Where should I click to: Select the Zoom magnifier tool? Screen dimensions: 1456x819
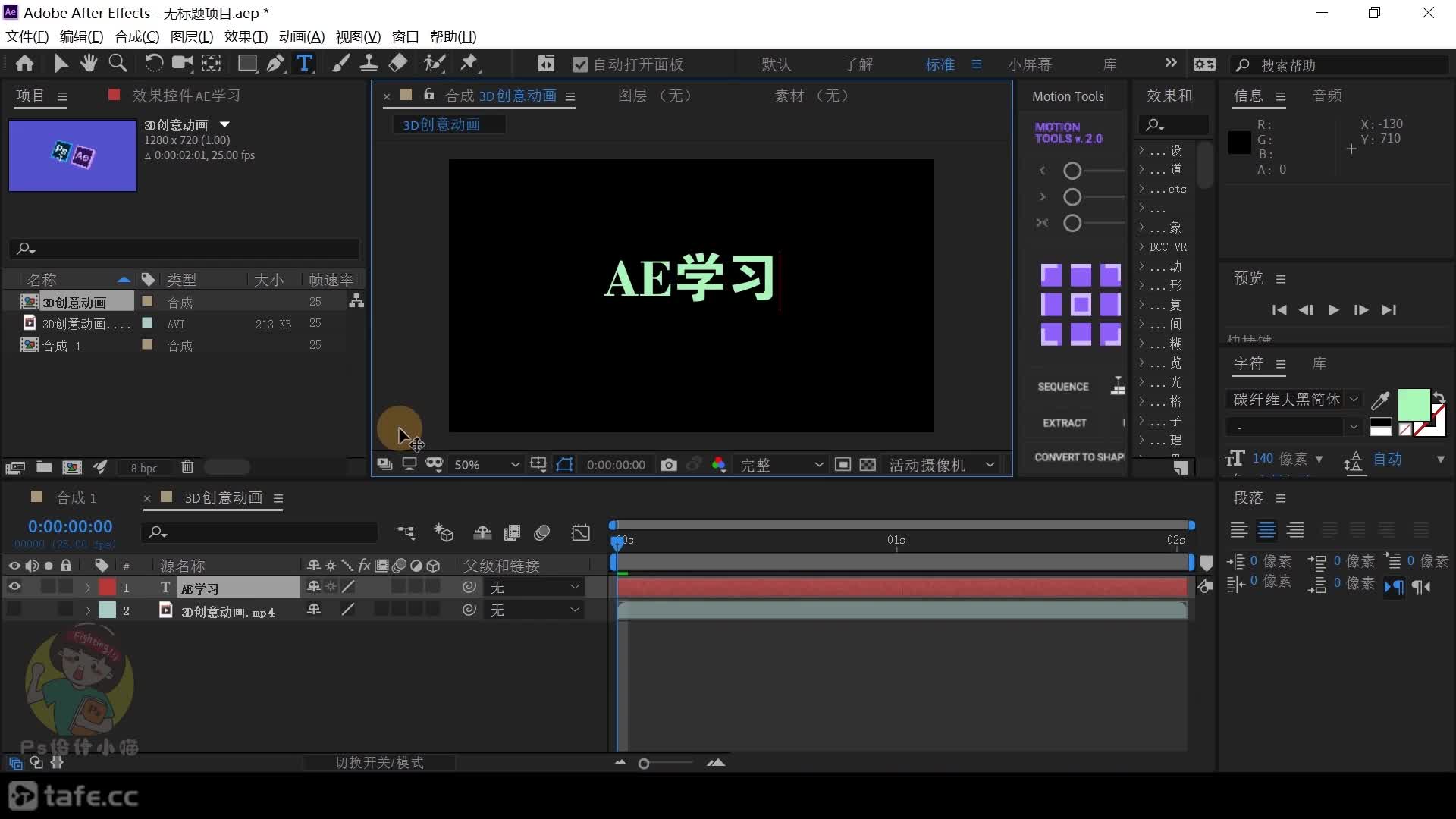pyautogui.click(x=118, y=64)
